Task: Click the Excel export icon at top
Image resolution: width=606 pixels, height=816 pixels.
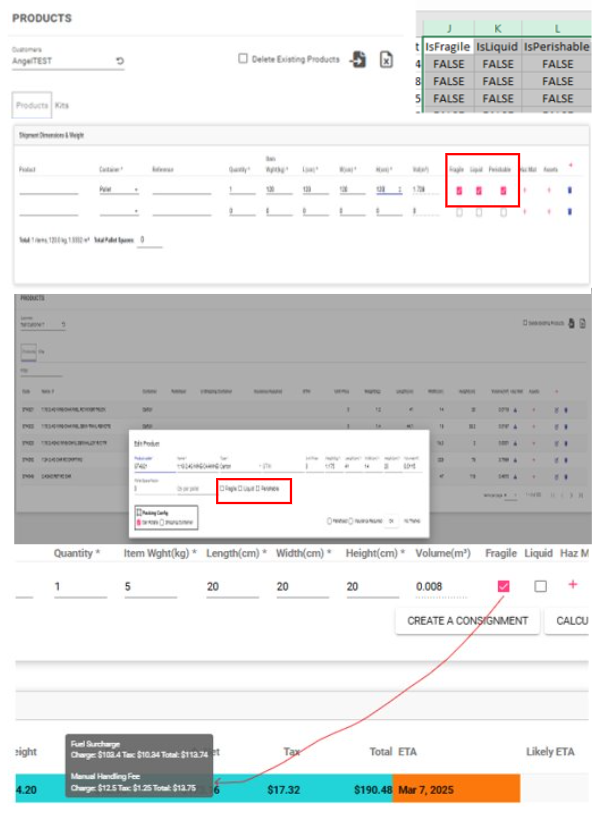Action: (x=386, y=60)
